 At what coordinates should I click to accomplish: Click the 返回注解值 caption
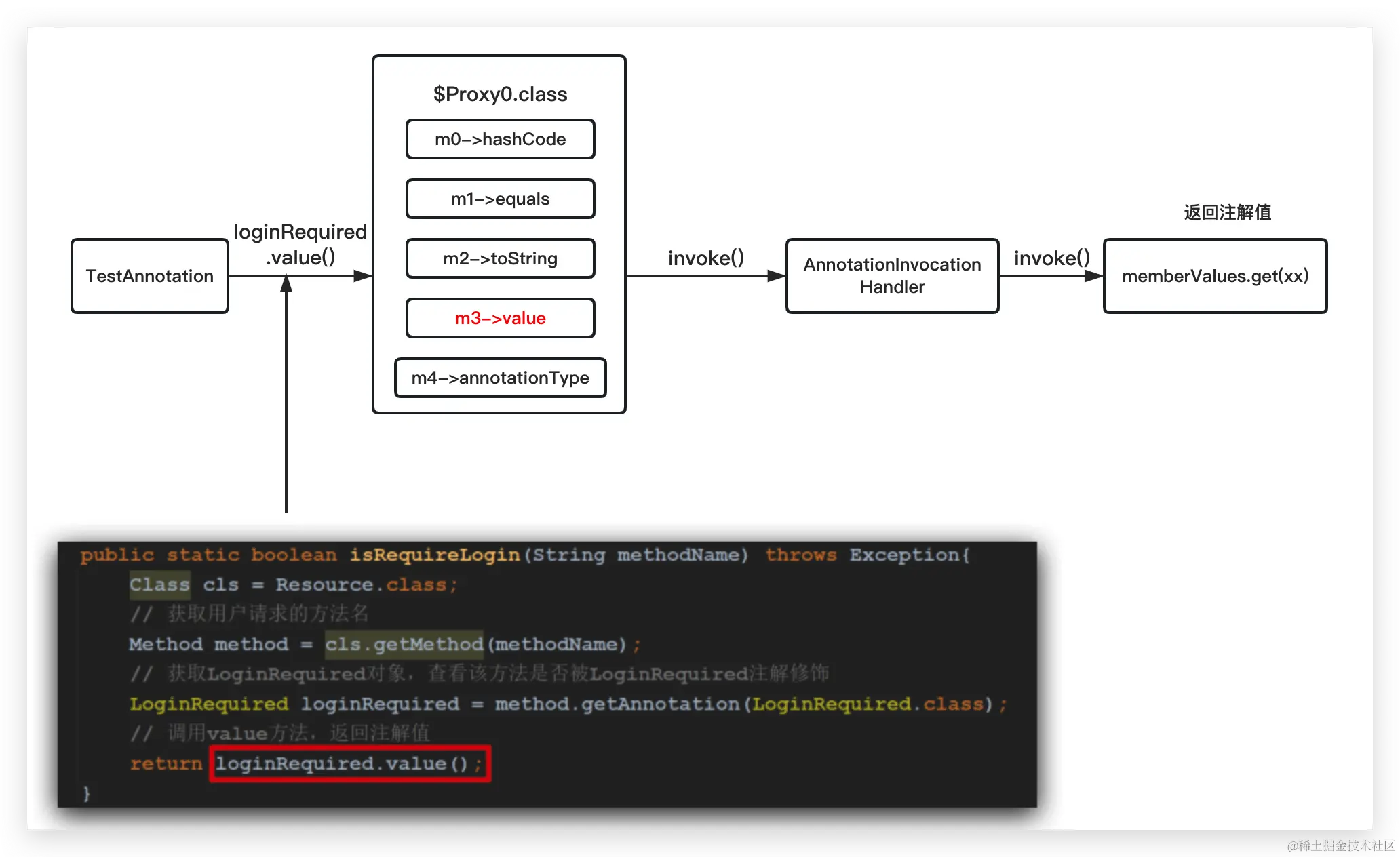1227,212
